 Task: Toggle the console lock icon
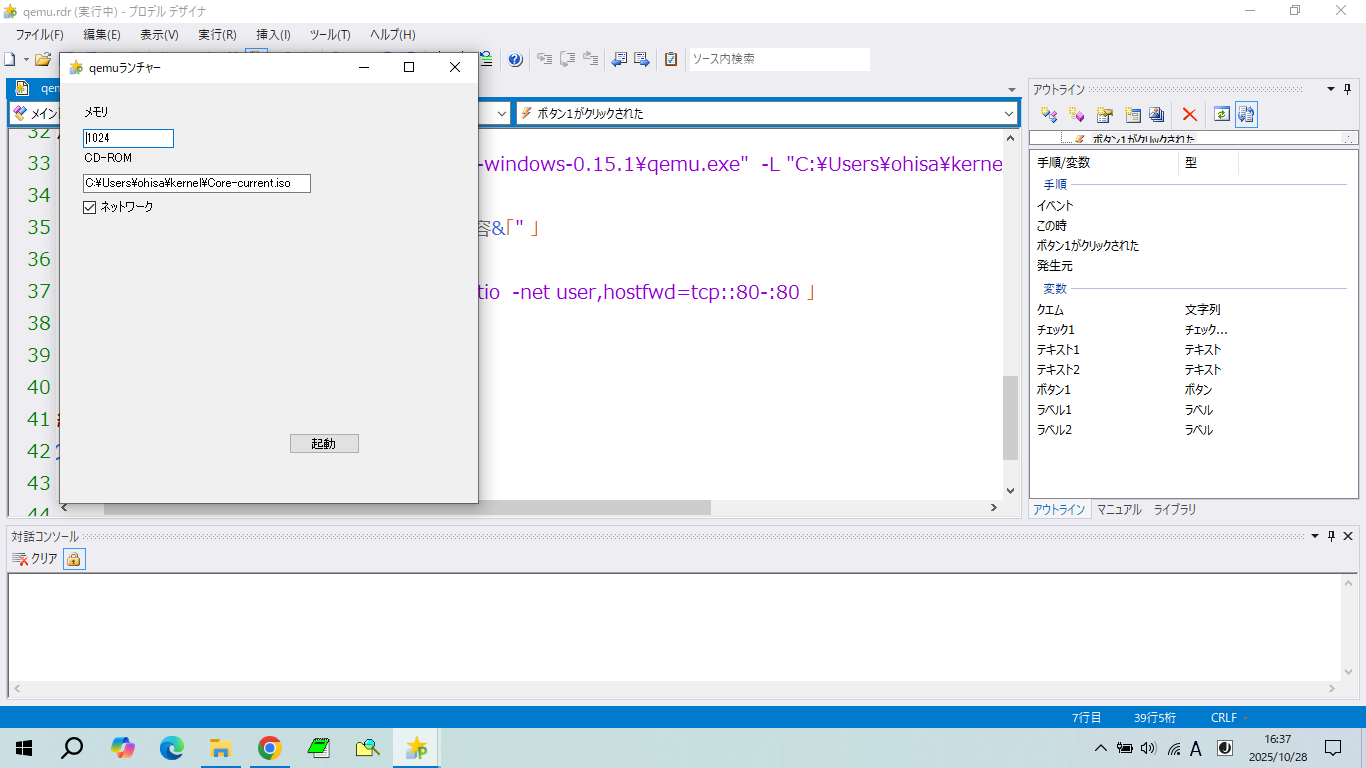click(74, 559)
